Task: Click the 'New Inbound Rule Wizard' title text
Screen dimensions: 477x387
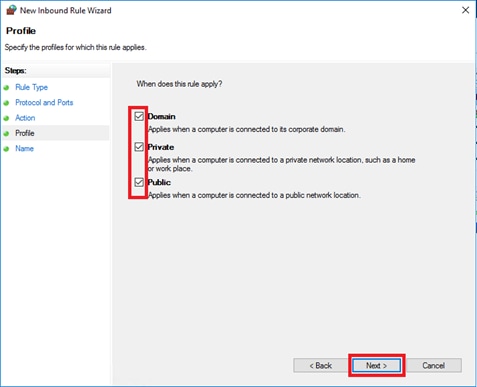Action: click(66, 10)
